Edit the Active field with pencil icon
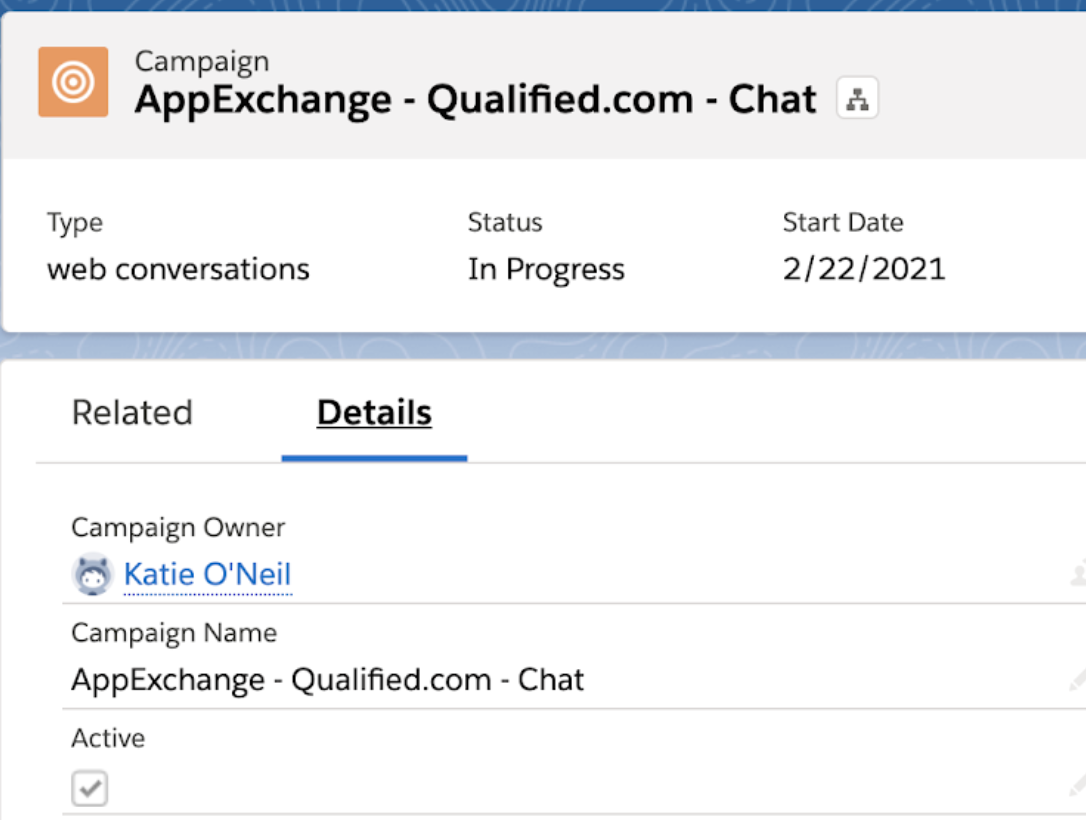 [x=1078, y=786]
